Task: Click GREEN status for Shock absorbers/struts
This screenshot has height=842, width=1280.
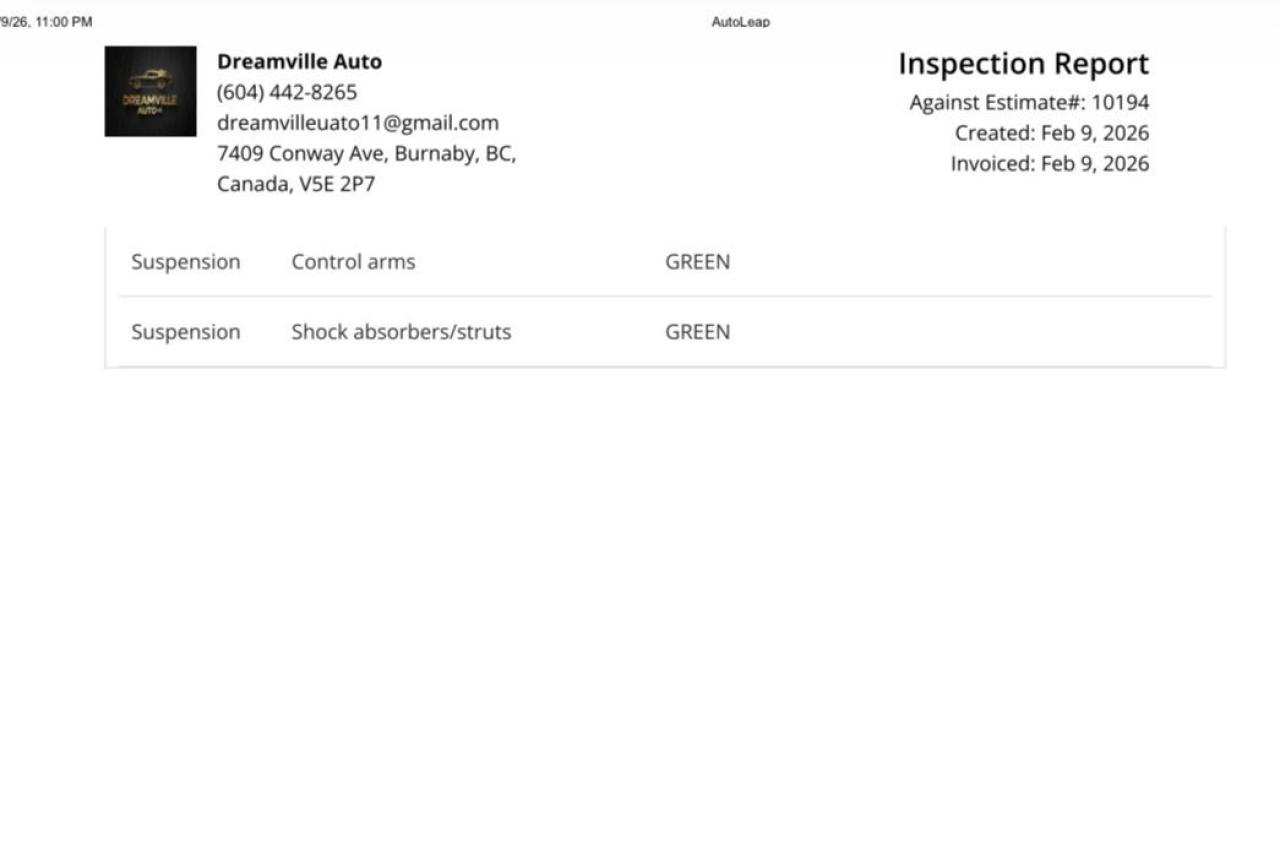Action: [x=697, y=332]
